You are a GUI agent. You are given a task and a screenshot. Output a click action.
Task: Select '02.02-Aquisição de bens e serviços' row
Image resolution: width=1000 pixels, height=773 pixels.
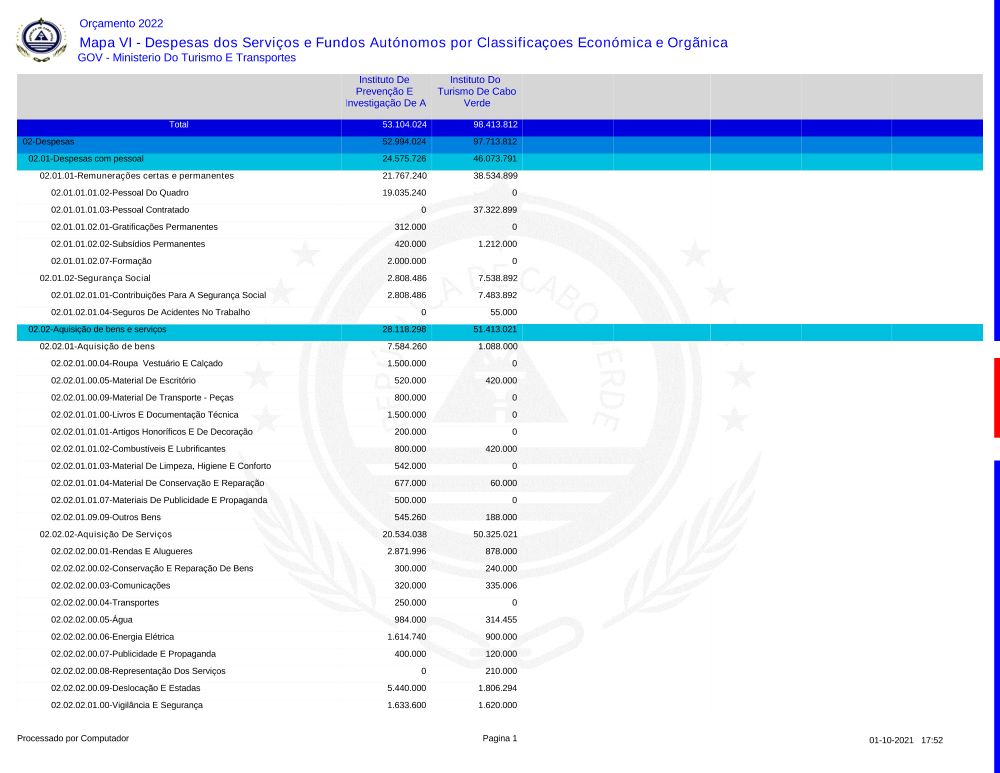(x=97, y=329)
